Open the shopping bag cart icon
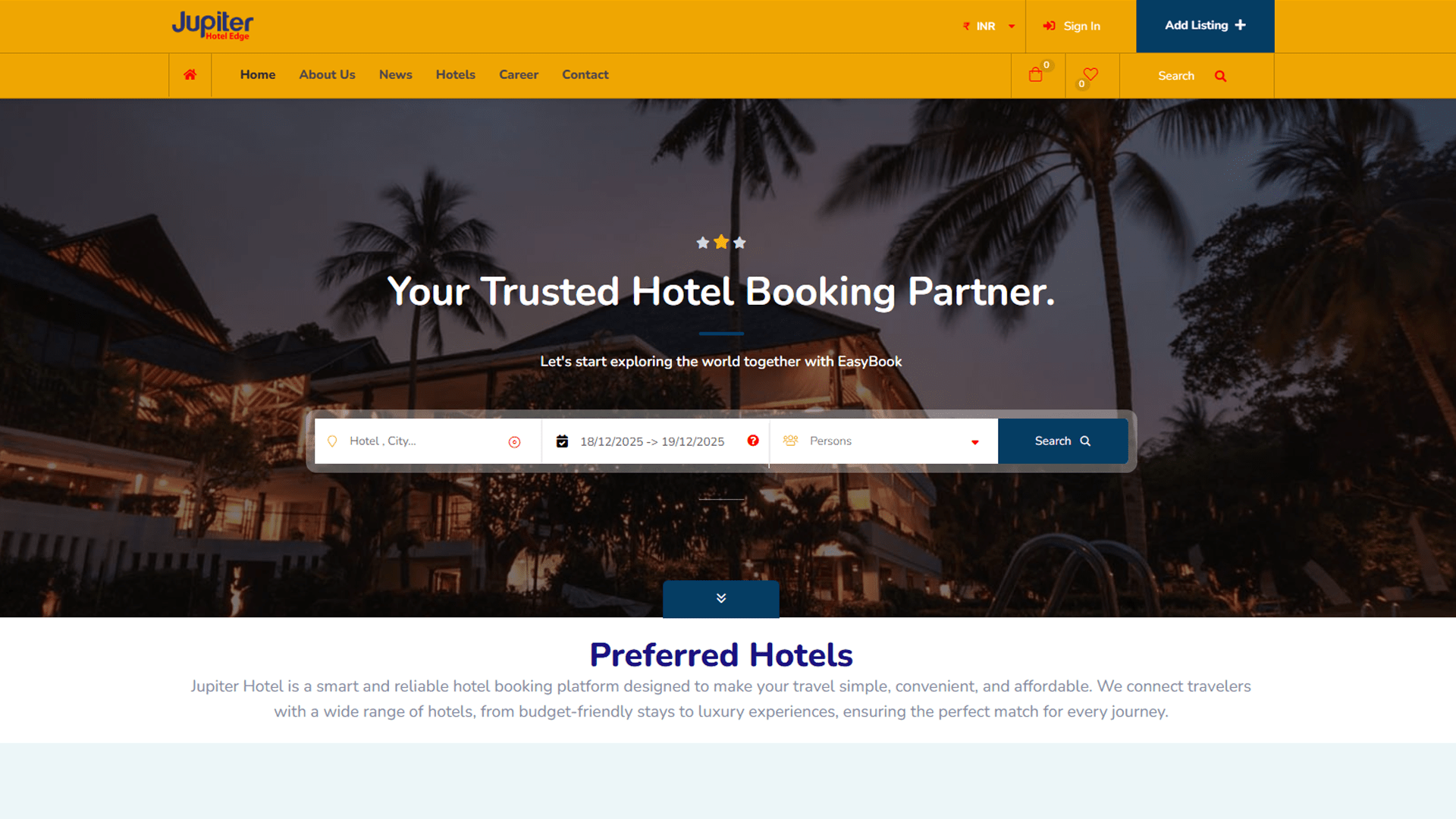This screenshot has width=1456, height=819. coord(1035,74)
